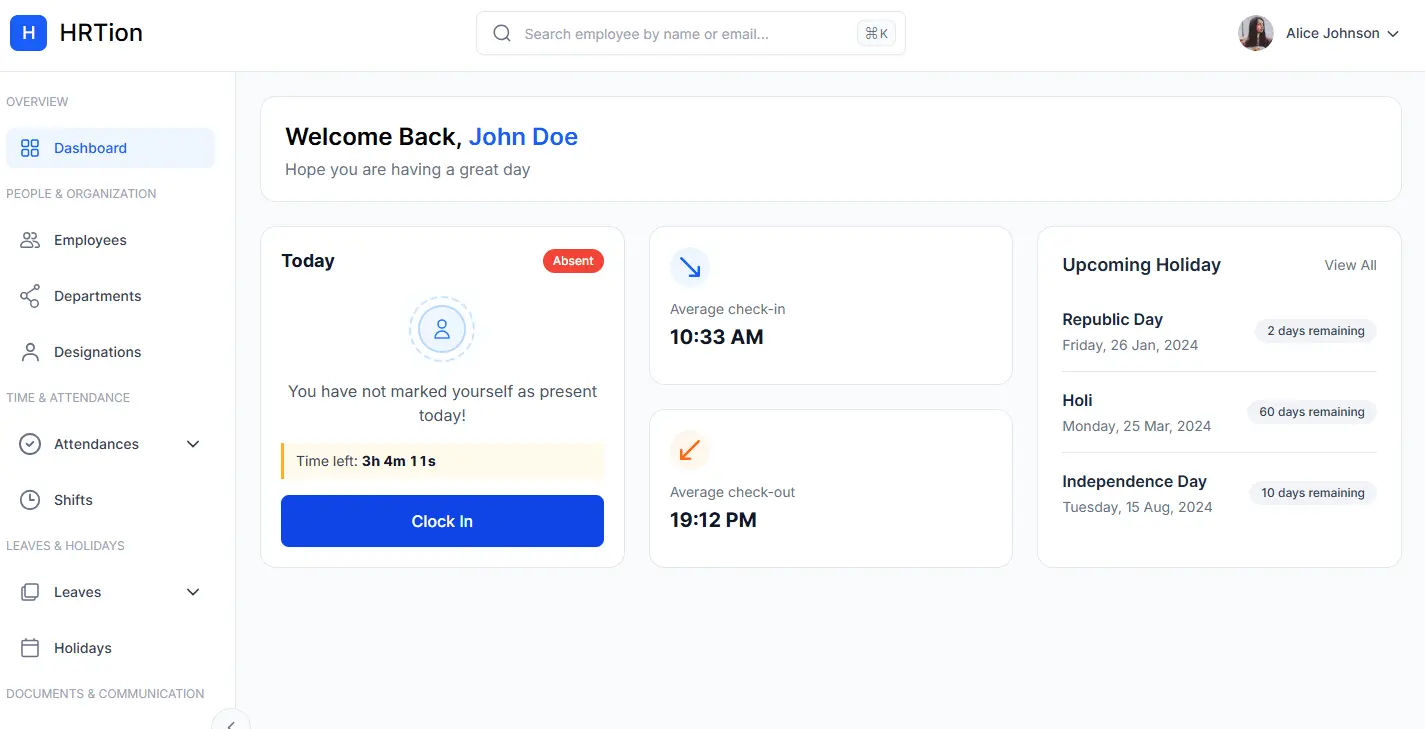The image size is (1425, 729).
Task: Click the Attendances check-circle icon
Action: (30, 444)
